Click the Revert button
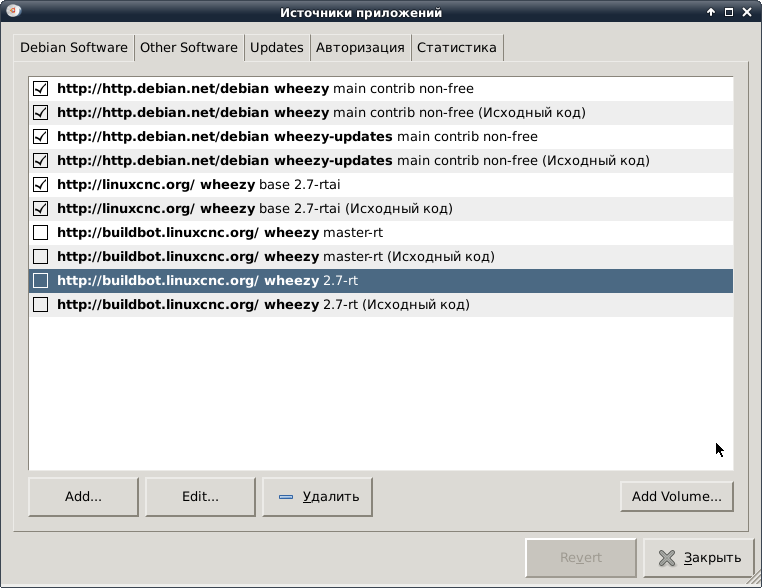This screenshot has width=762, height=588. click(581, 558)
